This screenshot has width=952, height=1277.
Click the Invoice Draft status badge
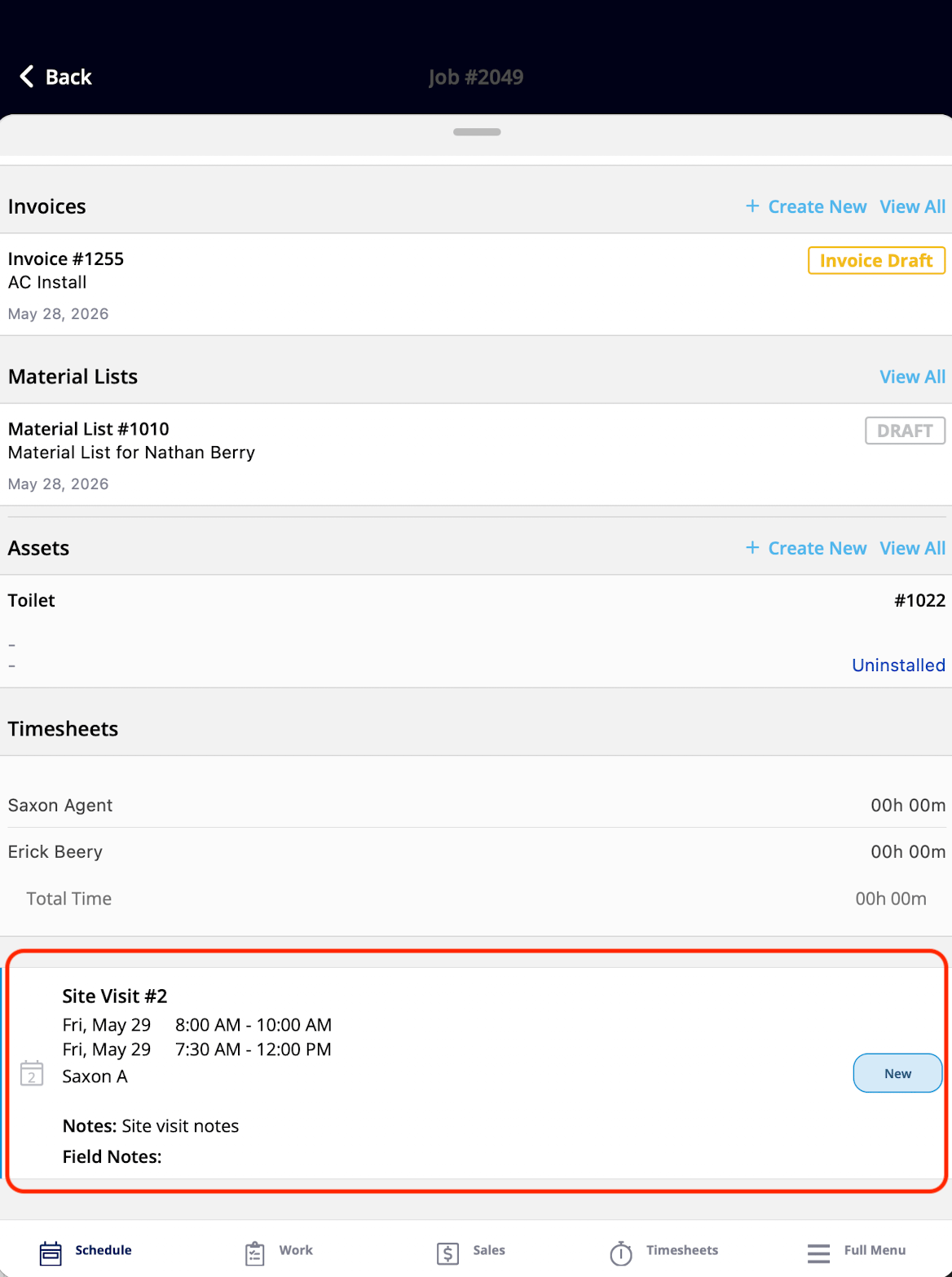coord(876,261)
